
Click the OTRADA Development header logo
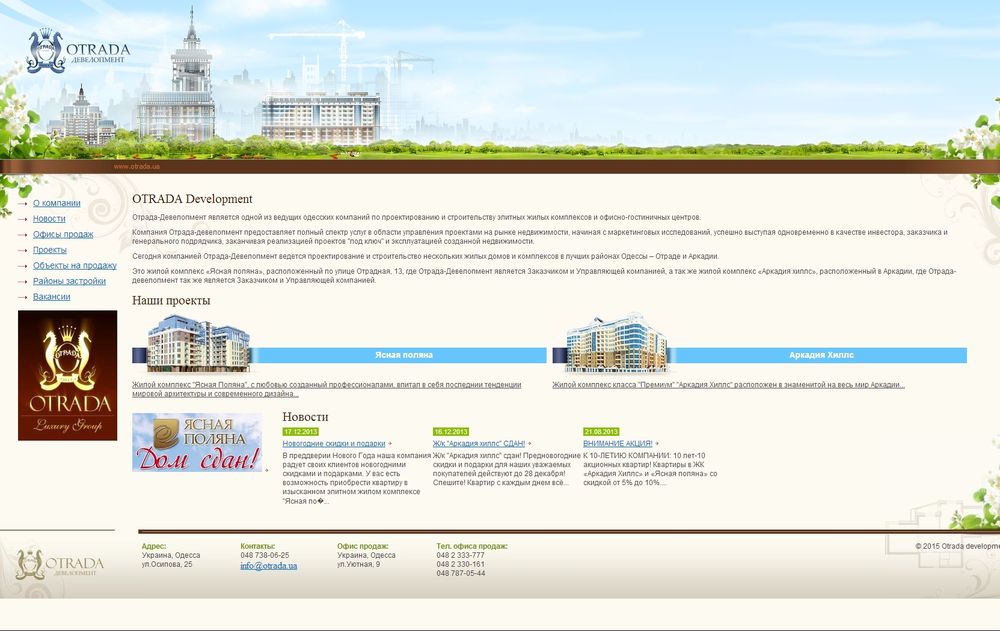78,52
